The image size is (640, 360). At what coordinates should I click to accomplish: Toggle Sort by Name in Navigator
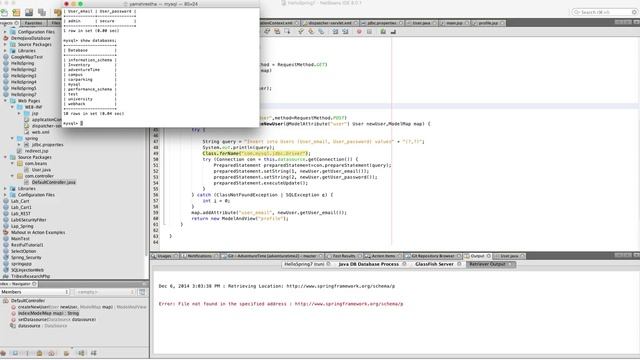(x=82, y=353)
